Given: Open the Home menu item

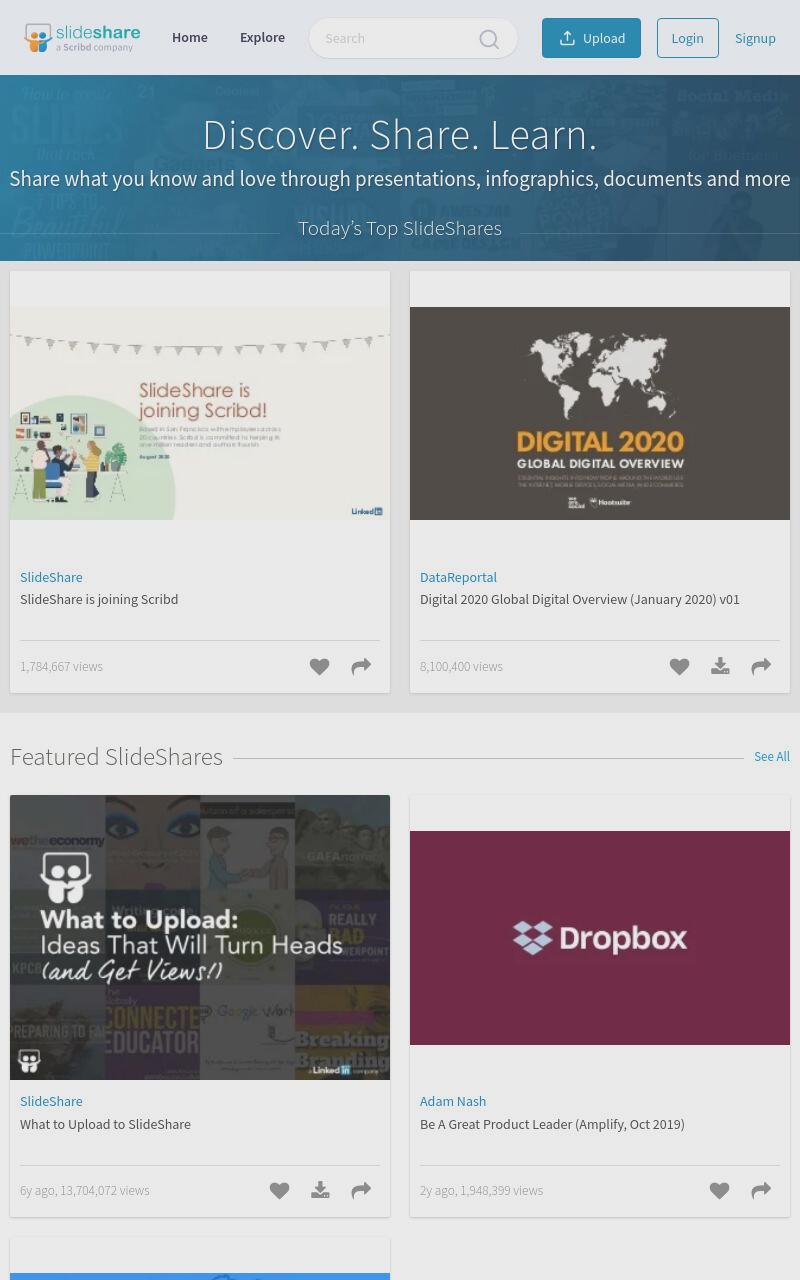Looking at the screenshot, I should pos(190,38).
